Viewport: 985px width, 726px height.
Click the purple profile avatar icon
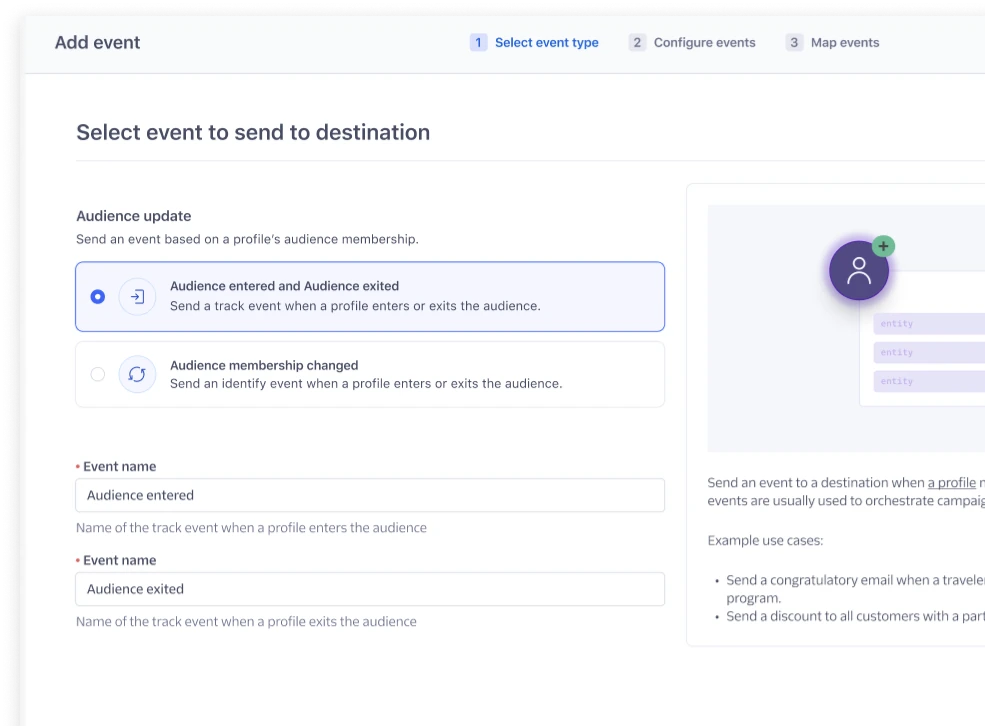(x=859, y=271)
